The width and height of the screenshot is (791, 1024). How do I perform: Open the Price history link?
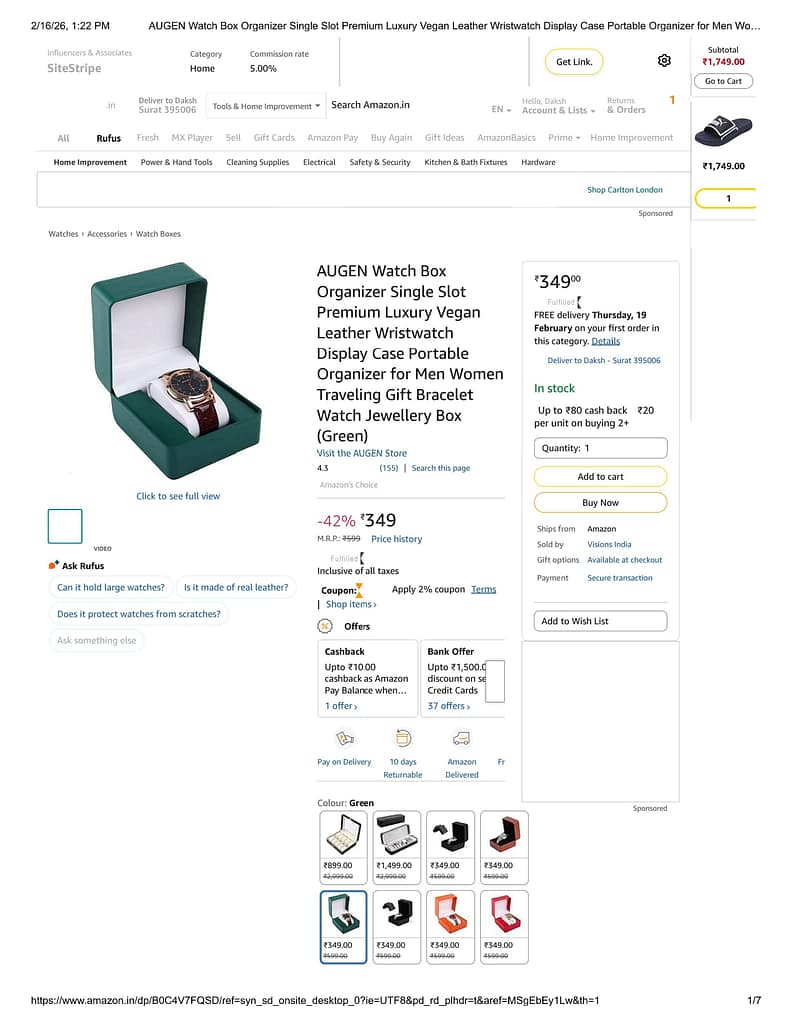tap(396, 539)
